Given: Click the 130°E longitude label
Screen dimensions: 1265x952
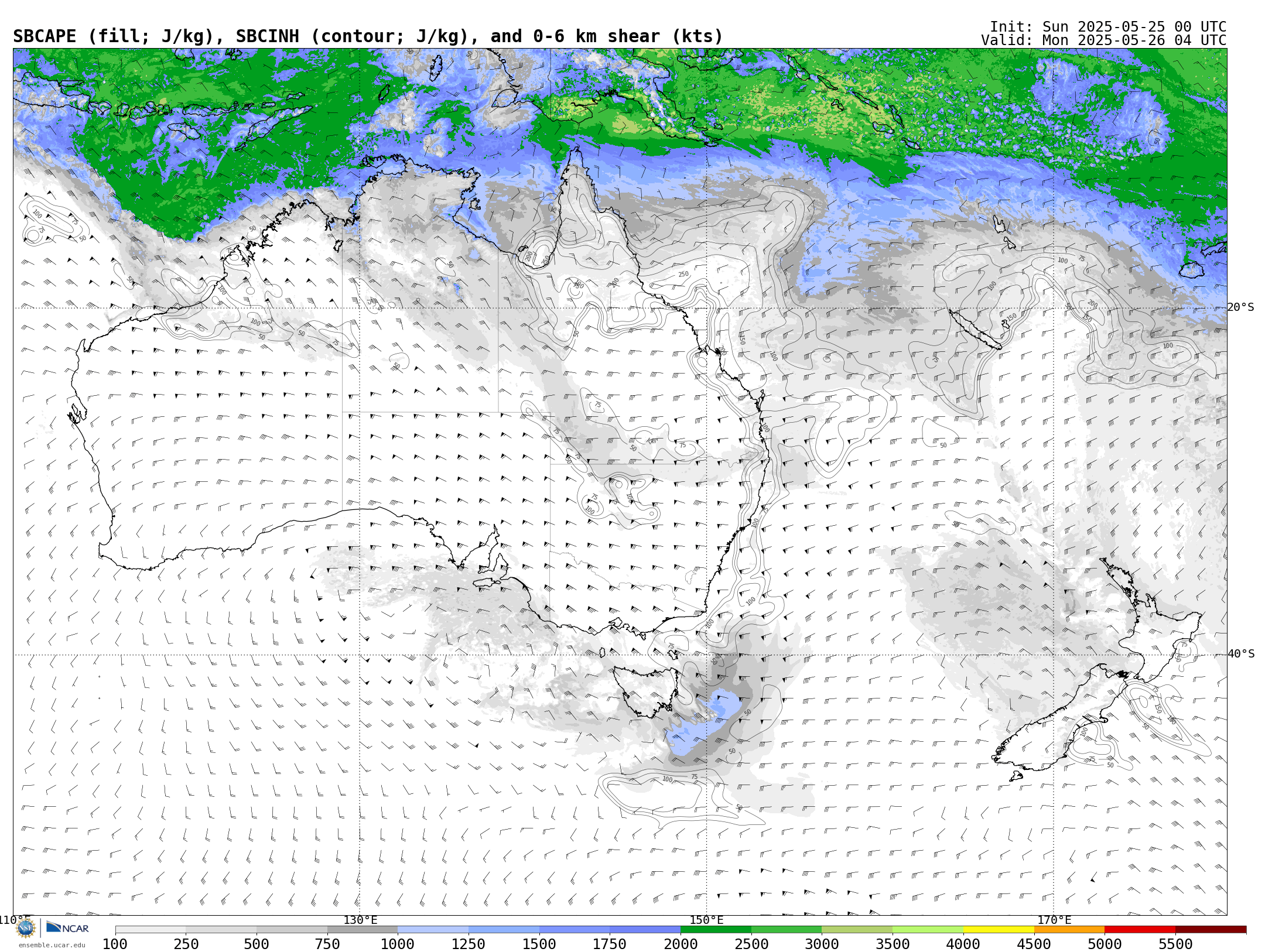Looking at the screenshot, I should [360, 920].
